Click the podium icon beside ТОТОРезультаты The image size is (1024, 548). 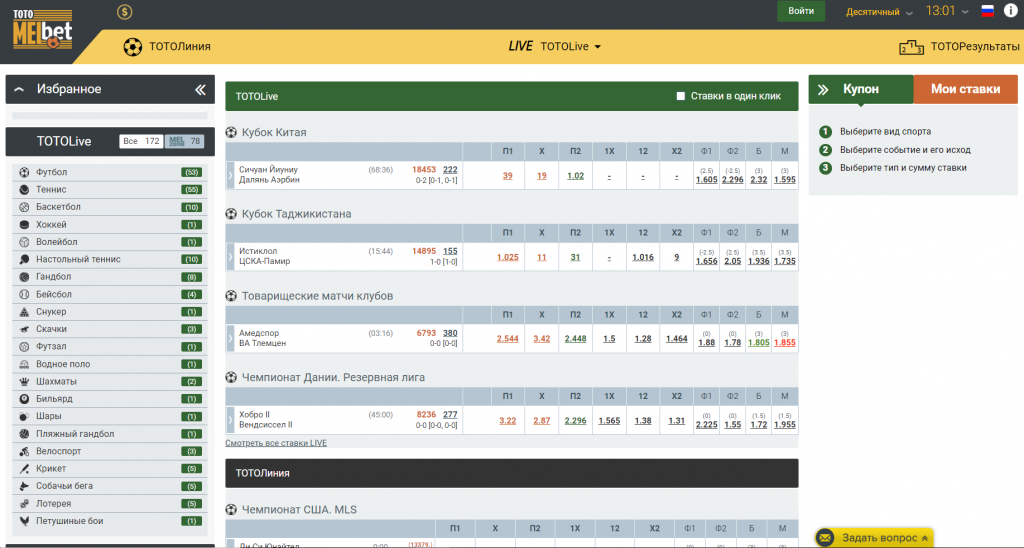[x=911, y=46]
